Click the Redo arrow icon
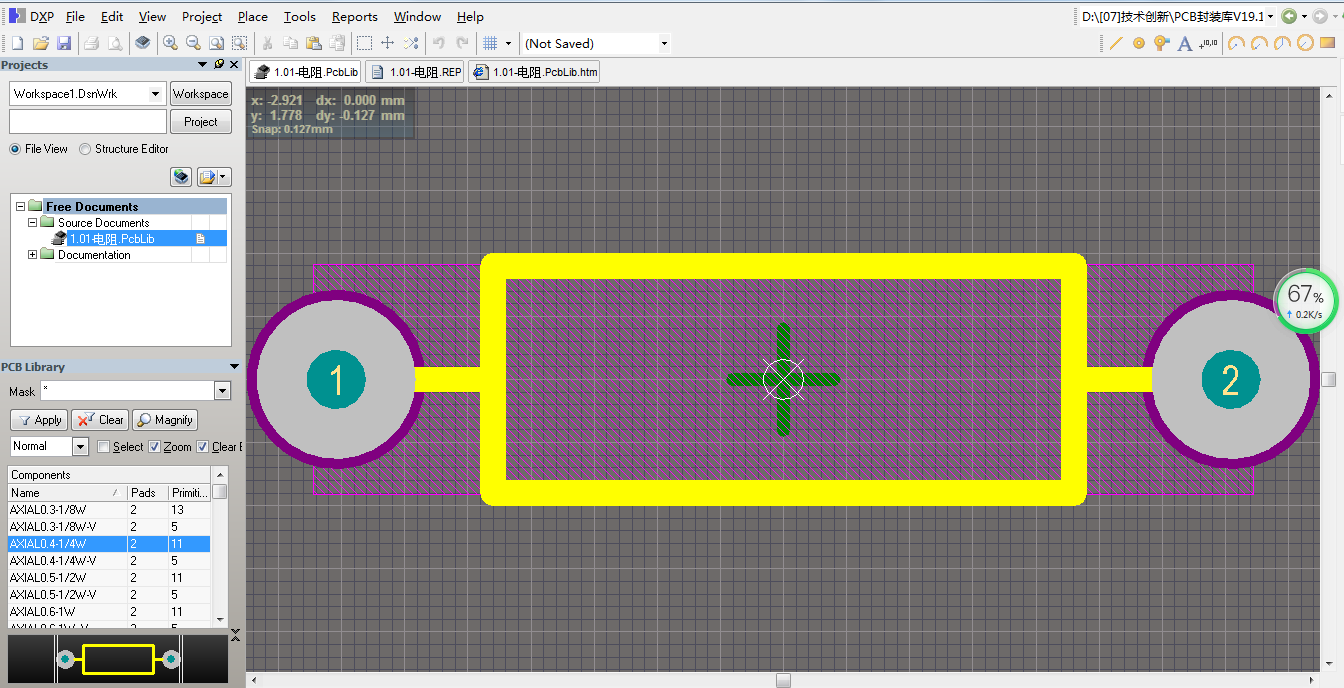 (x=462, y=43)
